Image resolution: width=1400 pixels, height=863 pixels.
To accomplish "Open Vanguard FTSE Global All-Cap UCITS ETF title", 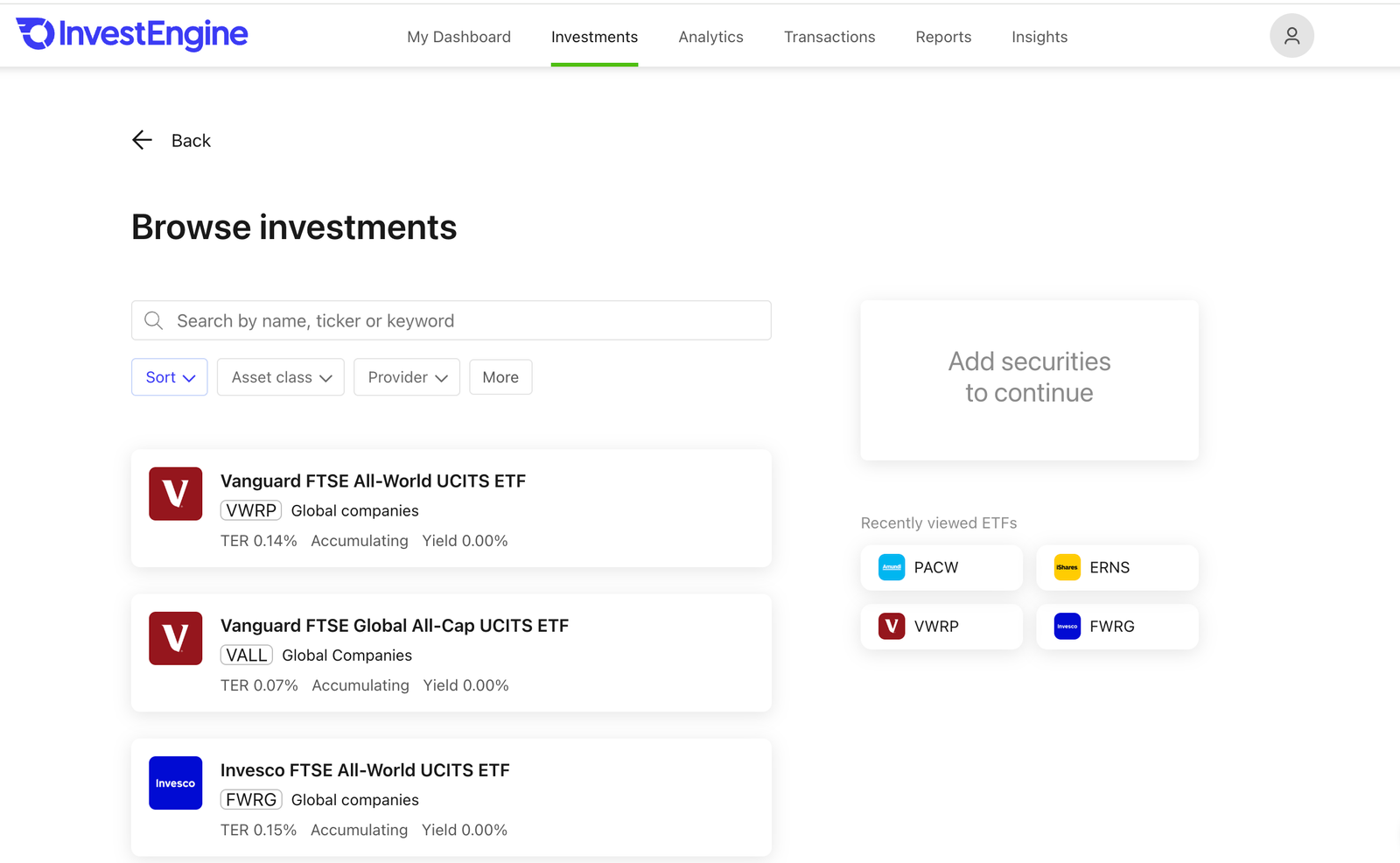I will 395,625.
